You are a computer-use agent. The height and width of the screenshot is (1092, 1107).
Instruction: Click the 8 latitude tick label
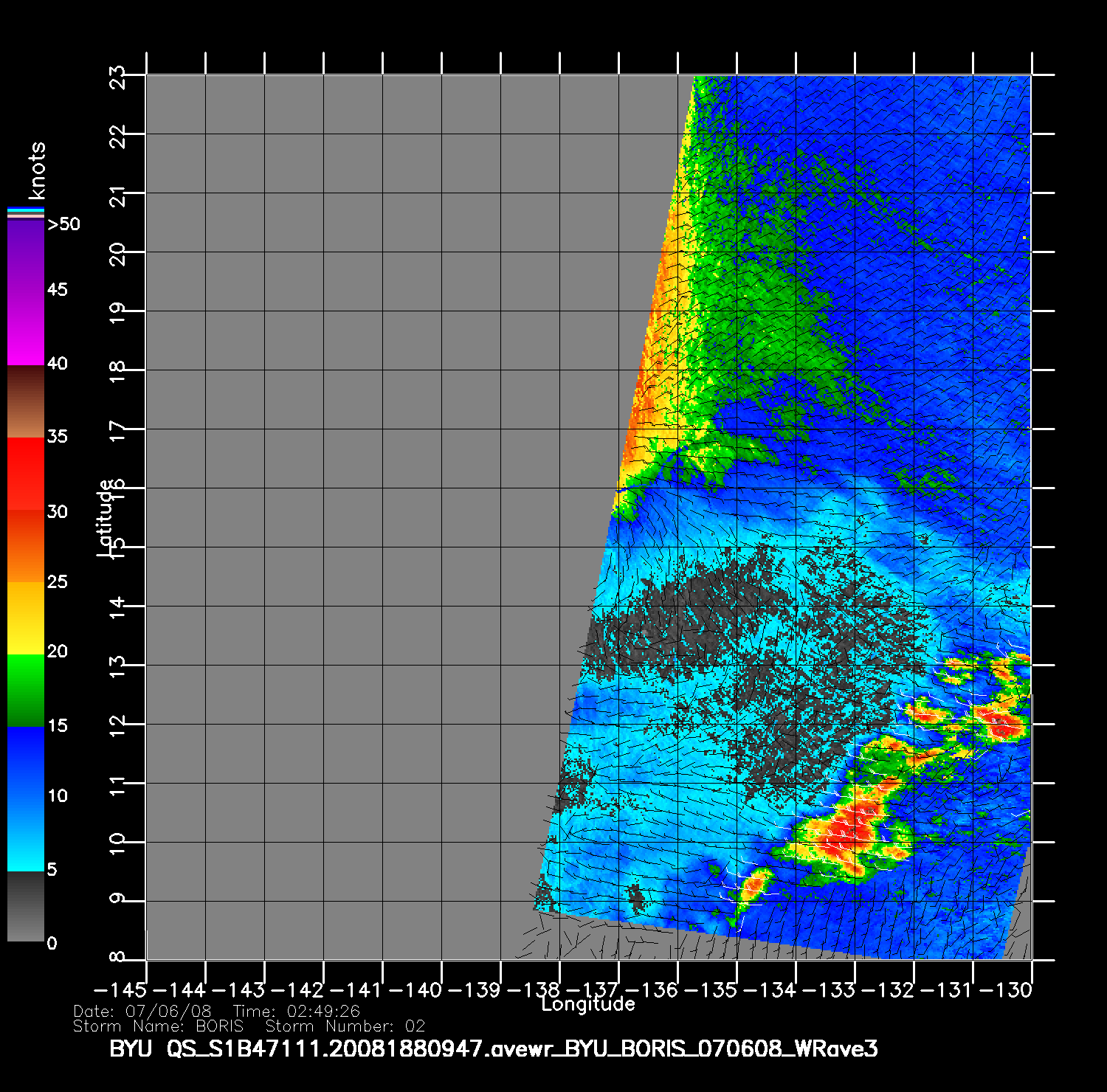(x=117, y=958)
